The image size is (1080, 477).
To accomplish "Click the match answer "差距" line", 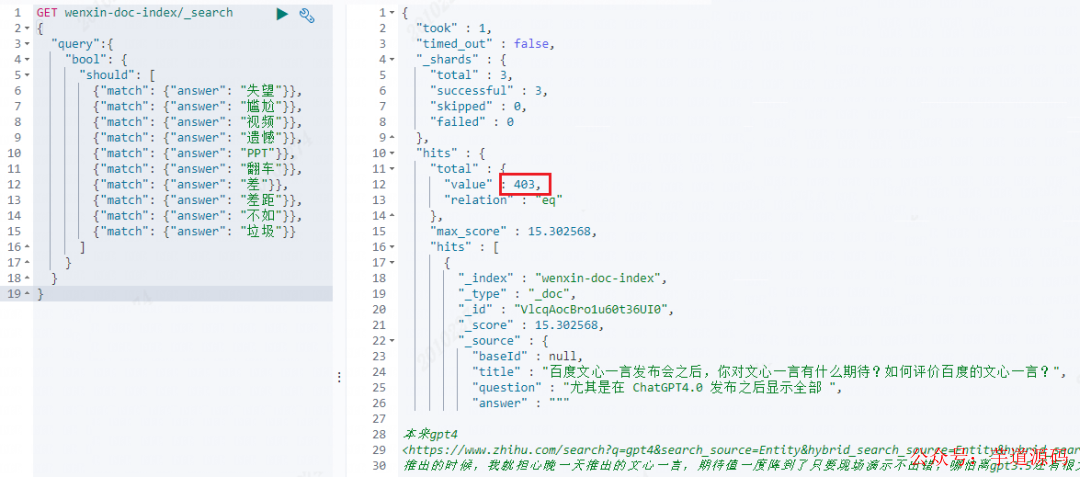I will (198, 200).
